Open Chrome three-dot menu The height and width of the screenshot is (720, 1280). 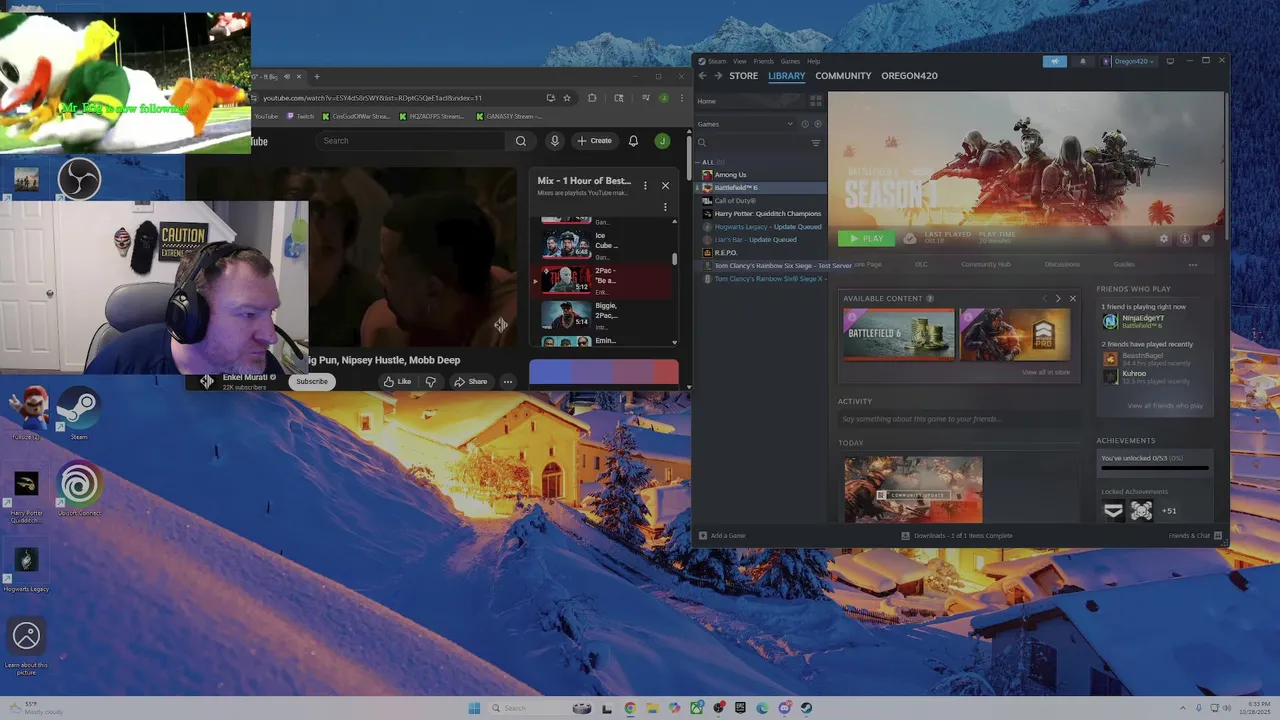[x=681, y=98]
